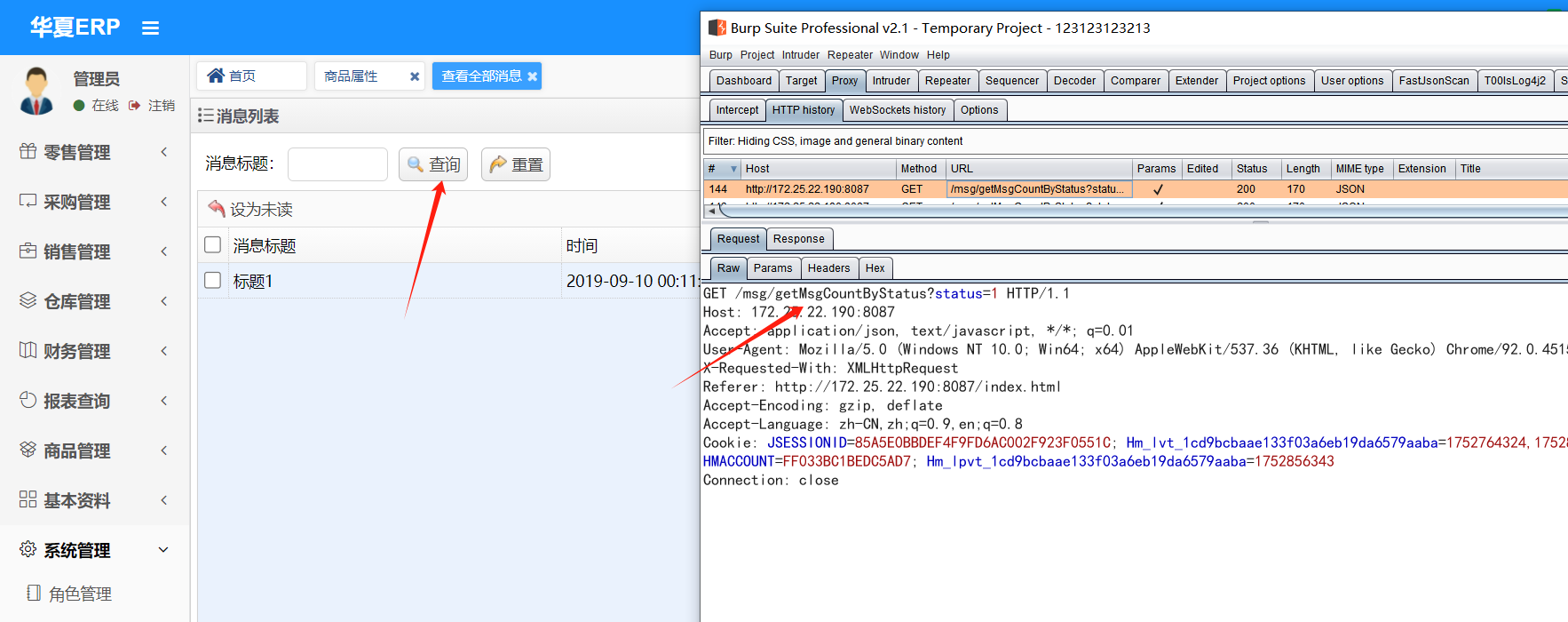The image size is (1568, 622).
Task: Switch to the Extender tab
Action: pos(1197,81)
